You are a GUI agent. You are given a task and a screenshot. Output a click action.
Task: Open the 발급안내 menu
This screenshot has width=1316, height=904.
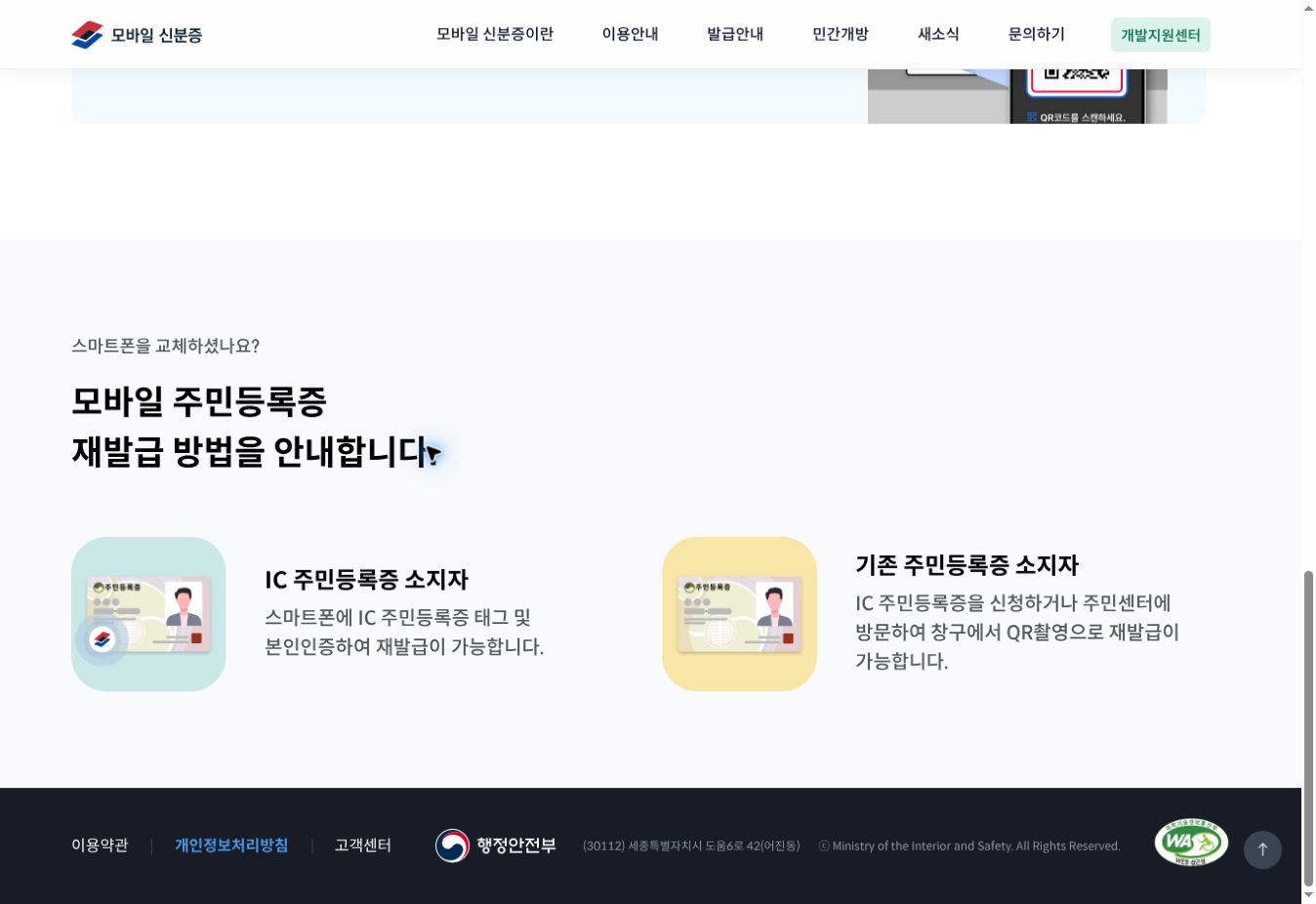point(735,34)
